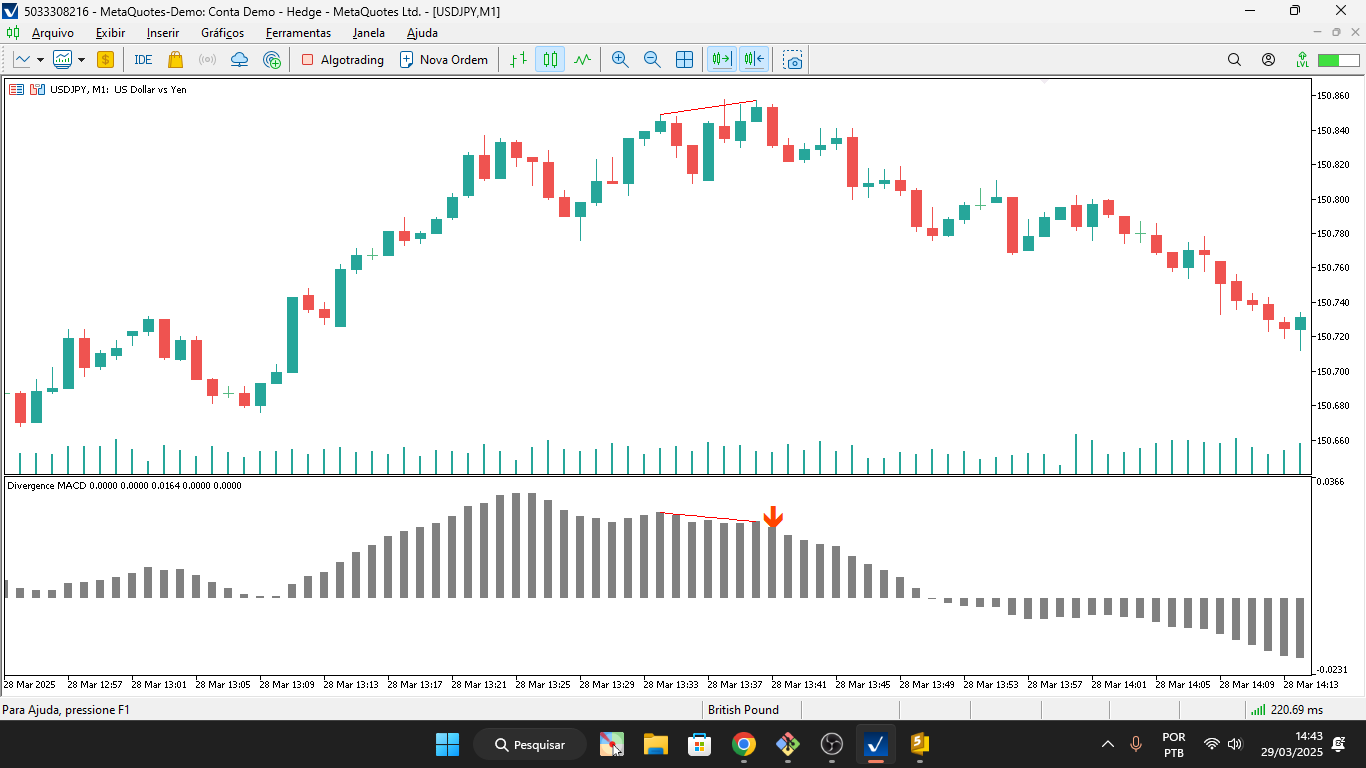Image resolution: width=1366 pixels, height=768 pixels.
Task: Open the Market with the shopping bag icon
Action: (176, 59)
